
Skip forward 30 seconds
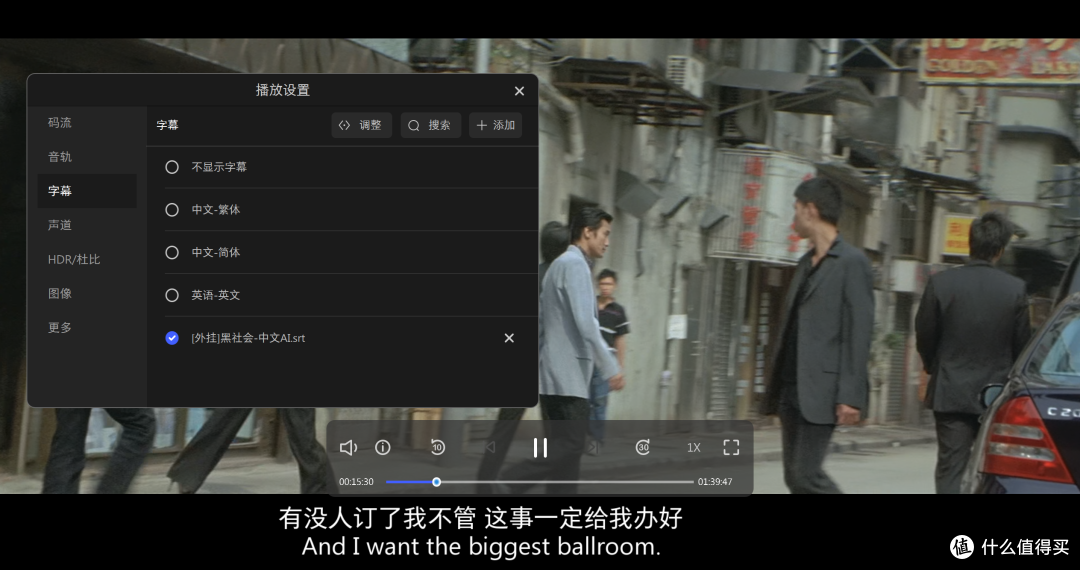click(643, 447)
